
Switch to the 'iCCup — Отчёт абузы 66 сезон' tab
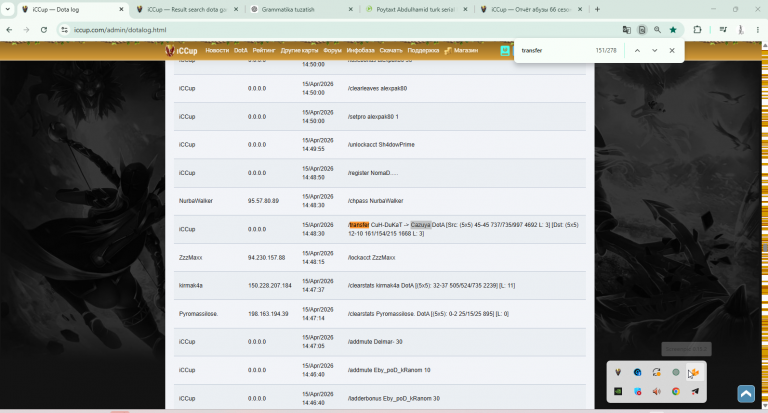point(530,9)
